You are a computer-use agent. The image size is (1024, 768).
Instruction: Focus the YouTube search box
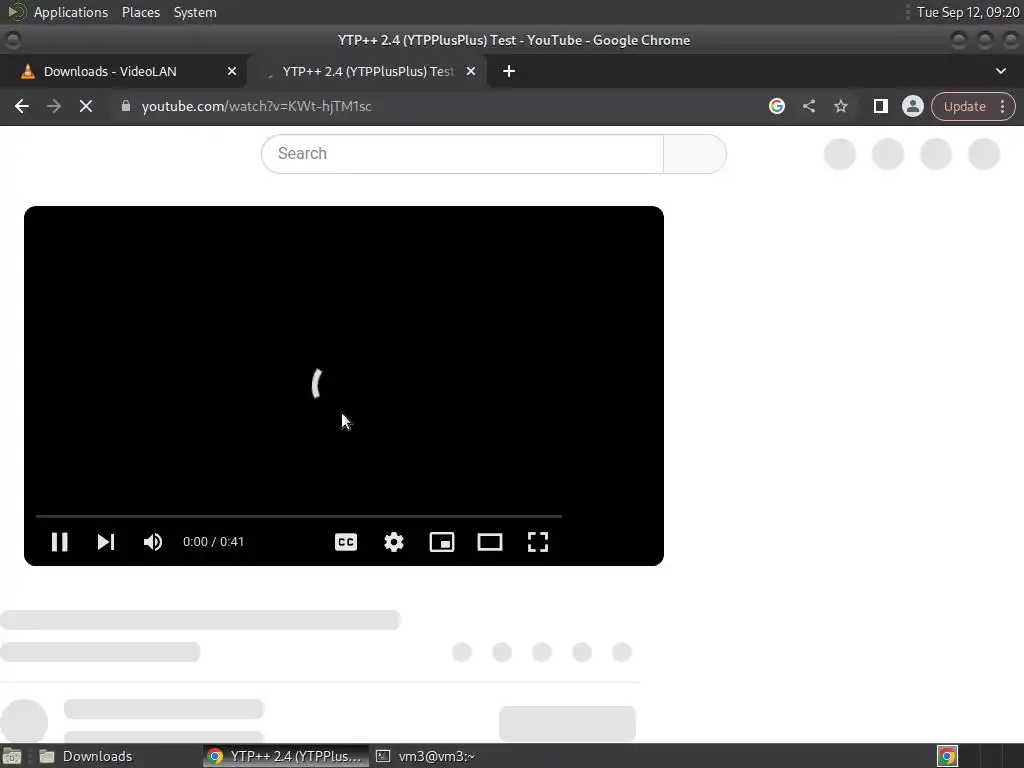(462, 153)
